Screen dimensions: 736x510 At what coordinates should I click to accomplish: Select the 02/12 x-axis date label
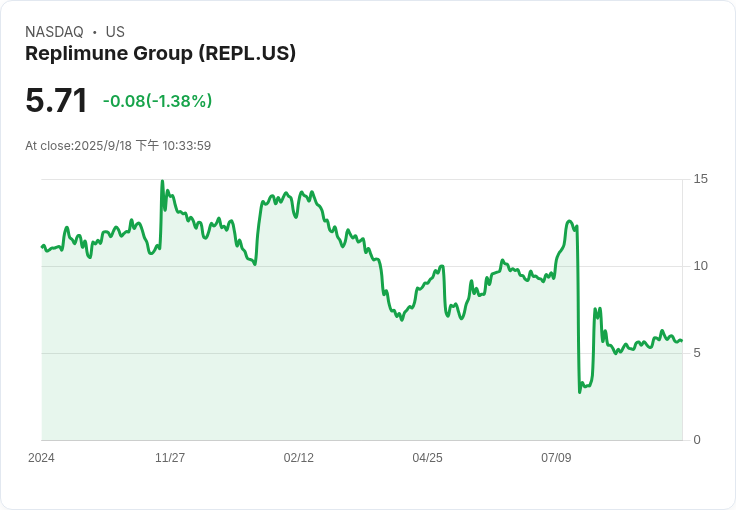(299, 458)
